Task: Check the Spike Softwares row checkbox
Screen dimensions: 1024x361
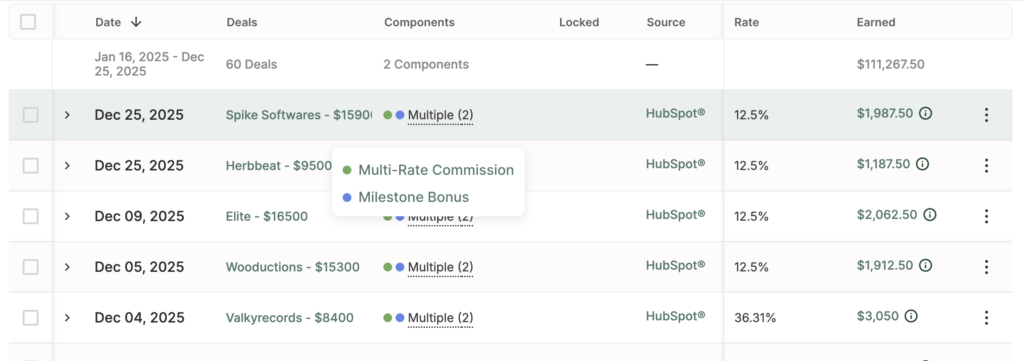Action: (x=31, y=115)
